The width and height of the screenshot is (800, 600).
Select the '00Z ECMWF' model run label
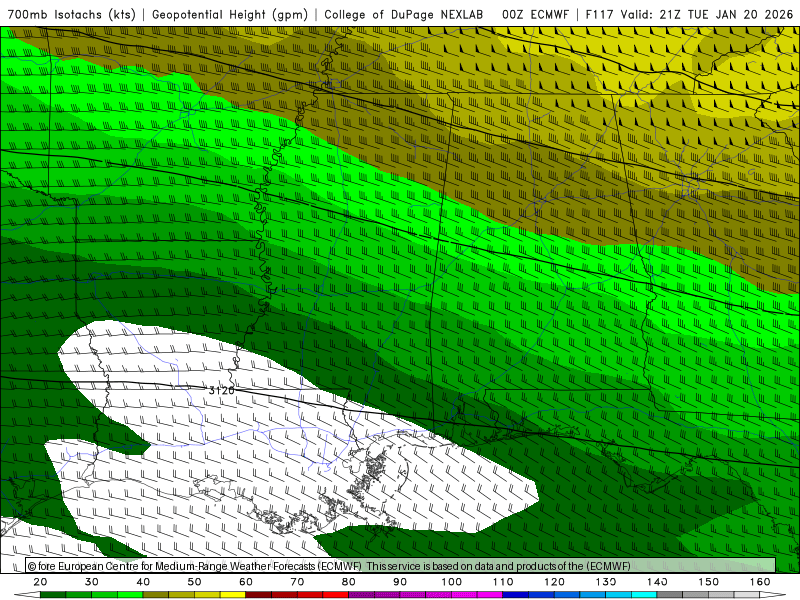click(x=535, y=14)
